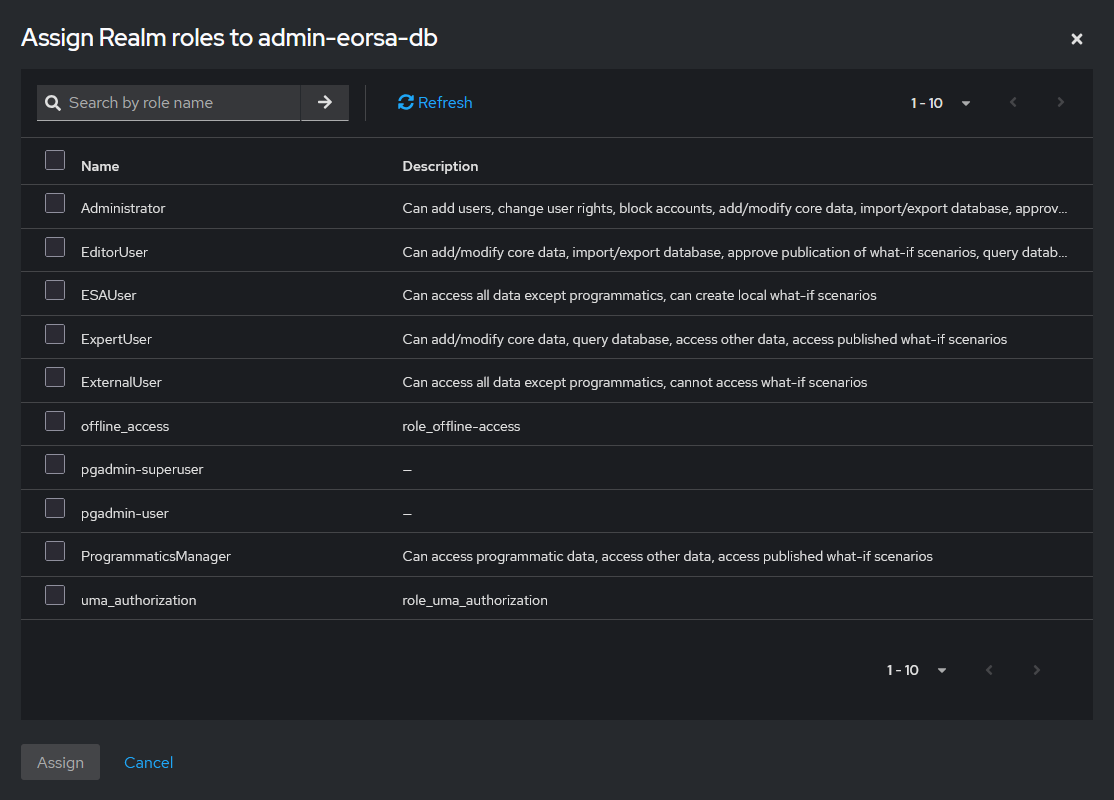Screen dimensions: 1114x800
Task: Go to previous page in top pagination
Action: click(1013, 102)
